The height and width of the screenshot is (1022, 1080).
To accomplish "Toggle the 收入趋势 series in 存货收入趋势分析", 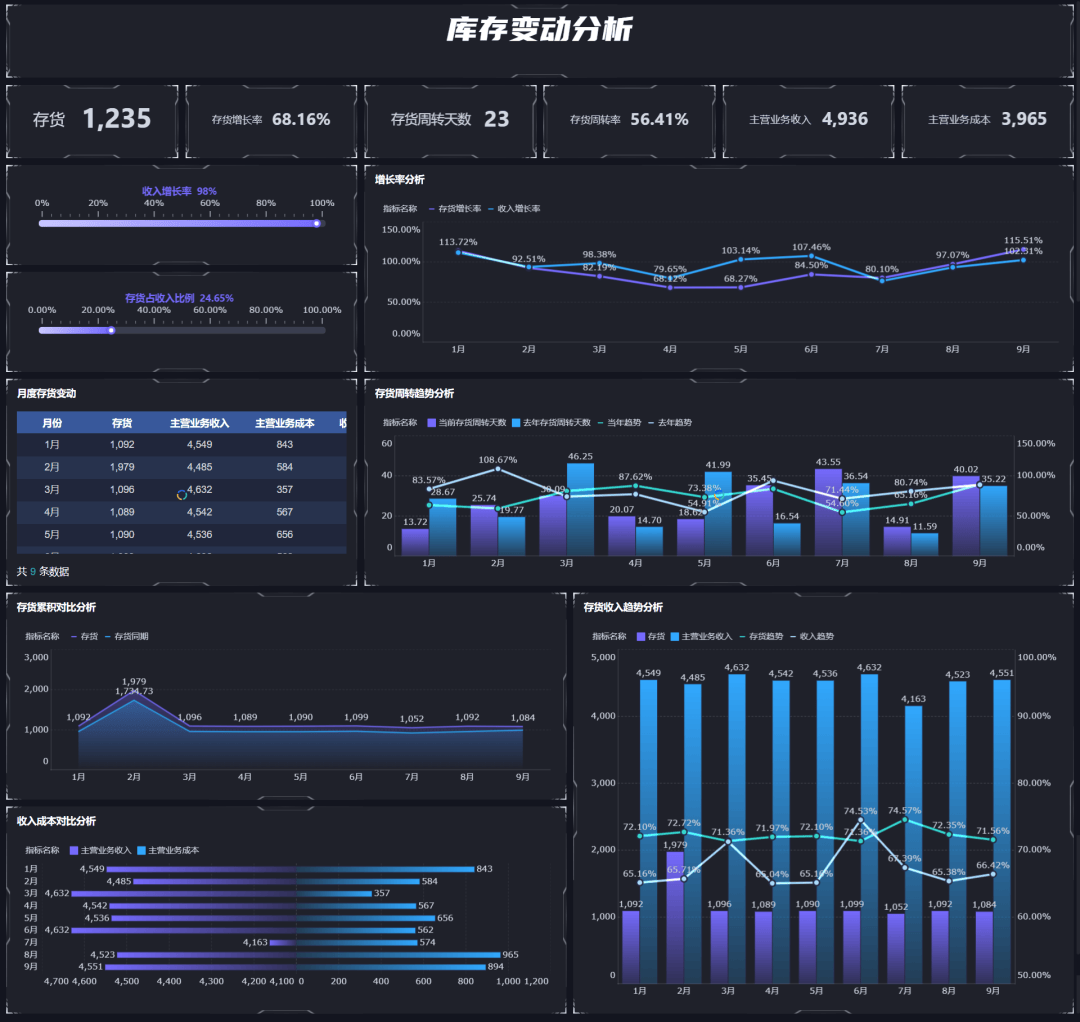I will tap(793, 636).
